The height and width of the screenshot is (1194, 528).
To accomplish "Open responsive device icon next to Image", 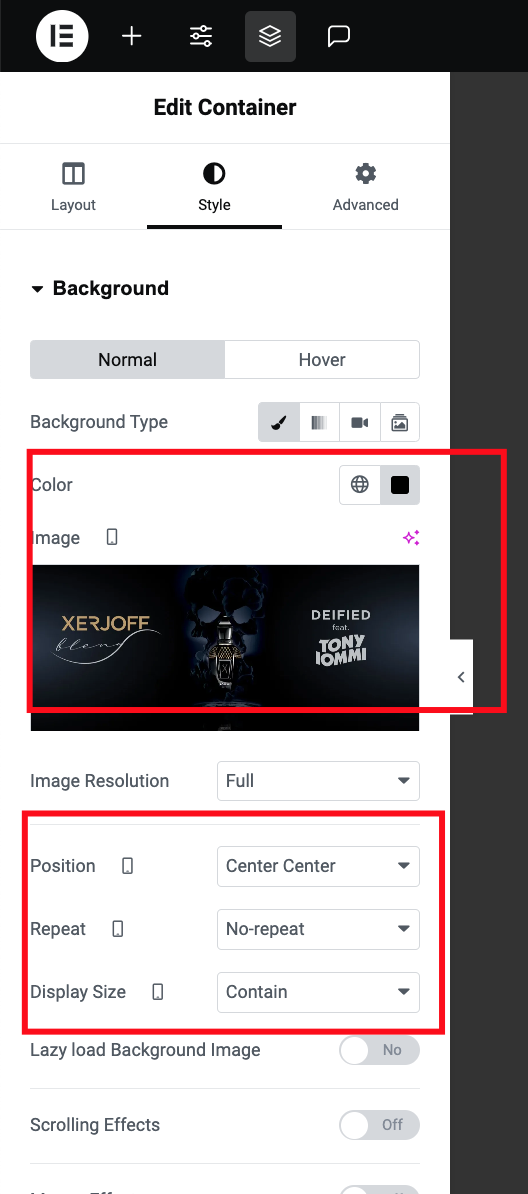I will tap(112, 538).
